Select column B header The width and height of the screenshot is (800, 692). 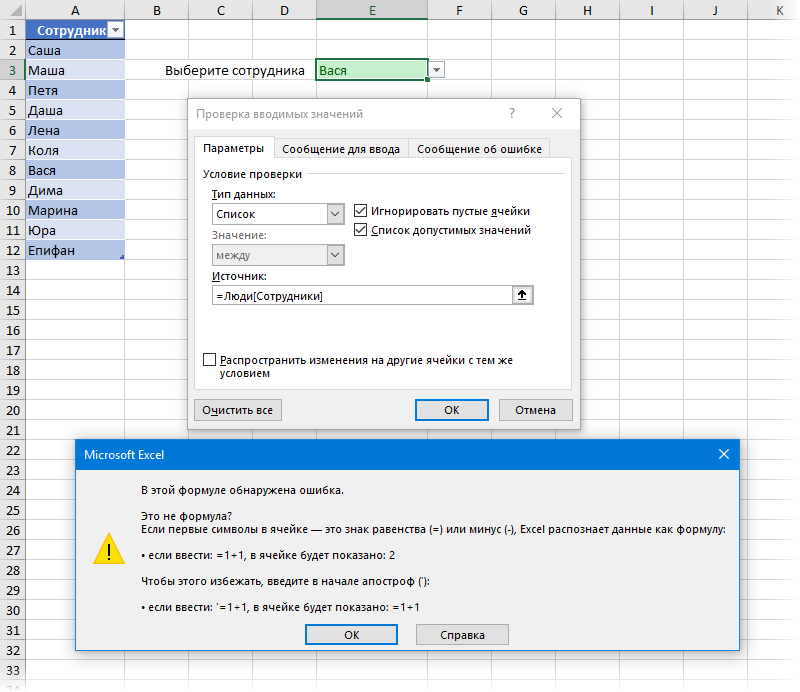click(x=157, y=10)
